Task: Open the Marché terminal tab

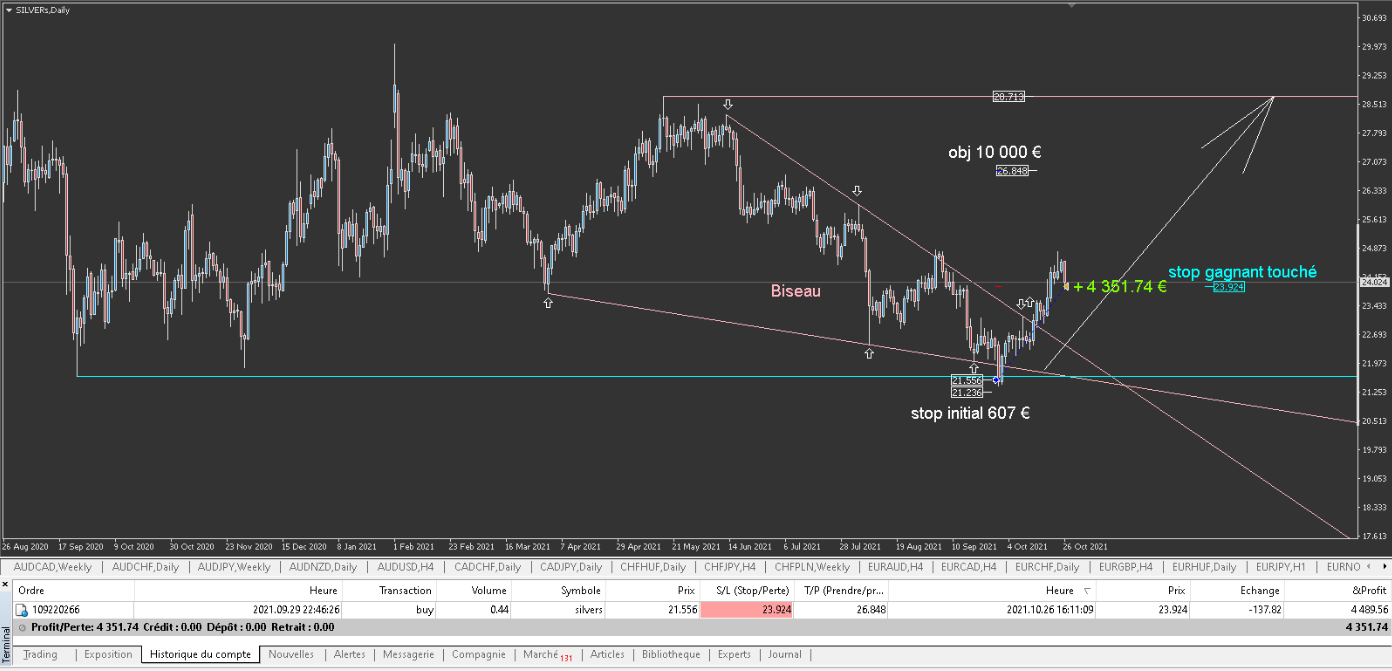Action: pos(546,654)
